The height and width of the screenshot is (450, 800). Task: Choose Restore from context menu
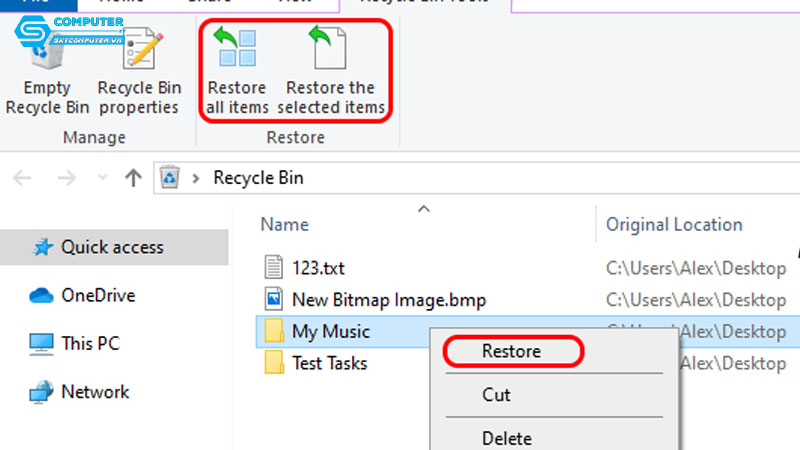tap(510, 351)
